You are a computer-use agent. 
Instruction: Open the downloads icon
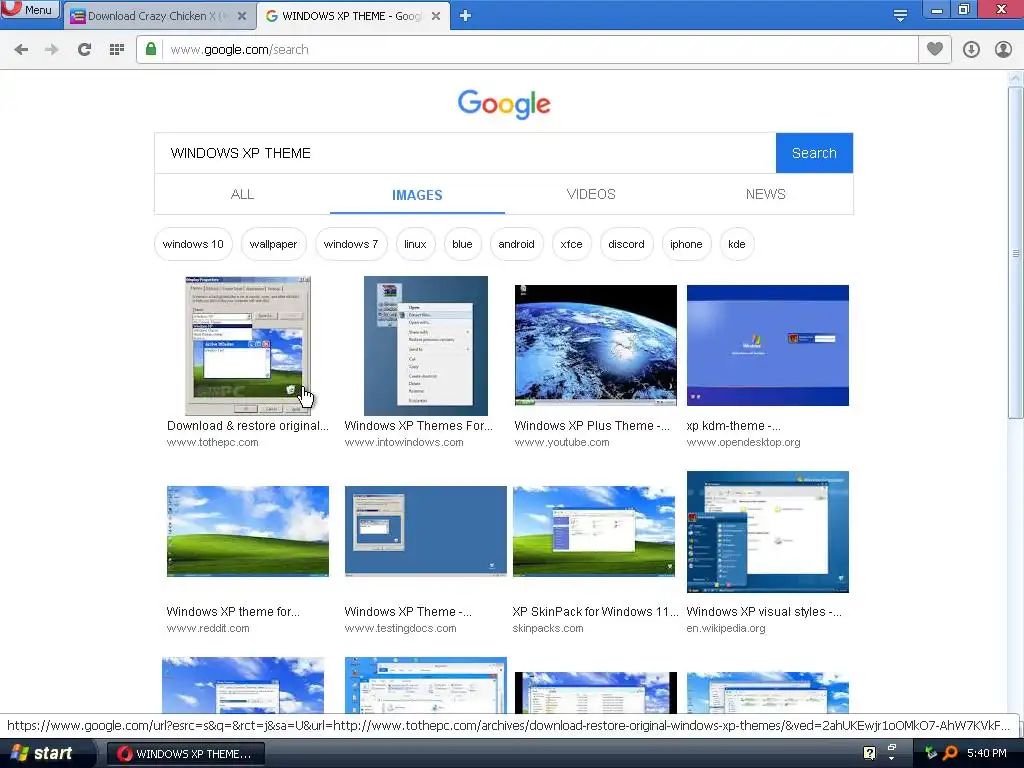[971, 50]
